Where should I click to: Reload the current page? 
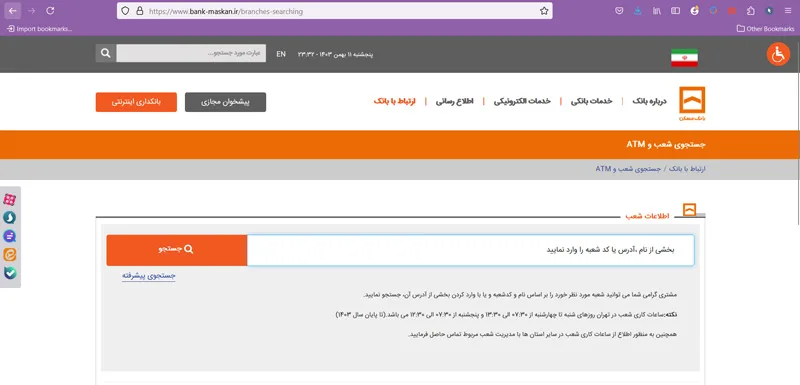50,11
